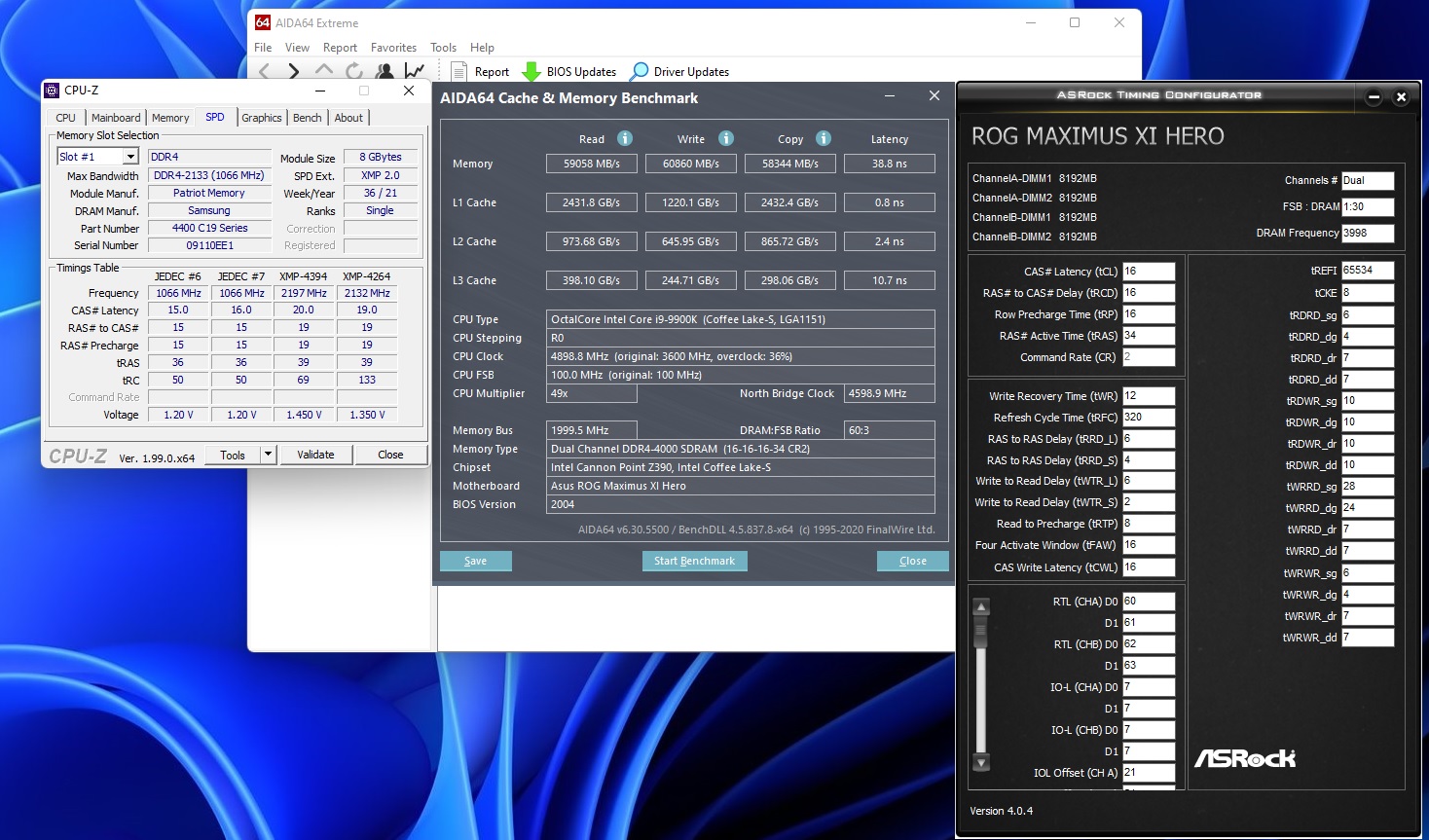The height and width of the screenshot is (840, 1429).
Task: Click the tREFI 65534 value field
Action: tap(1368, 271)
